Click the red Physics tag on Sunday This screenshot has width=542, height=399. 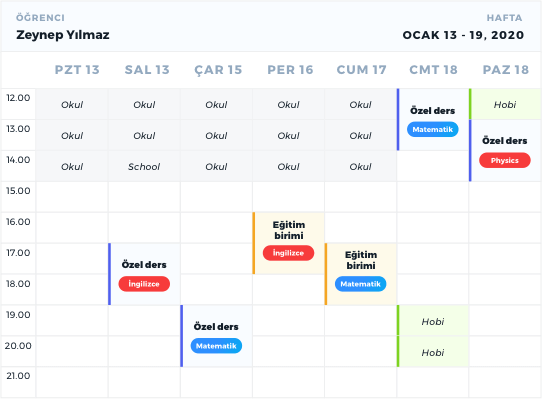pyautogui.click(x=505, y=160)
